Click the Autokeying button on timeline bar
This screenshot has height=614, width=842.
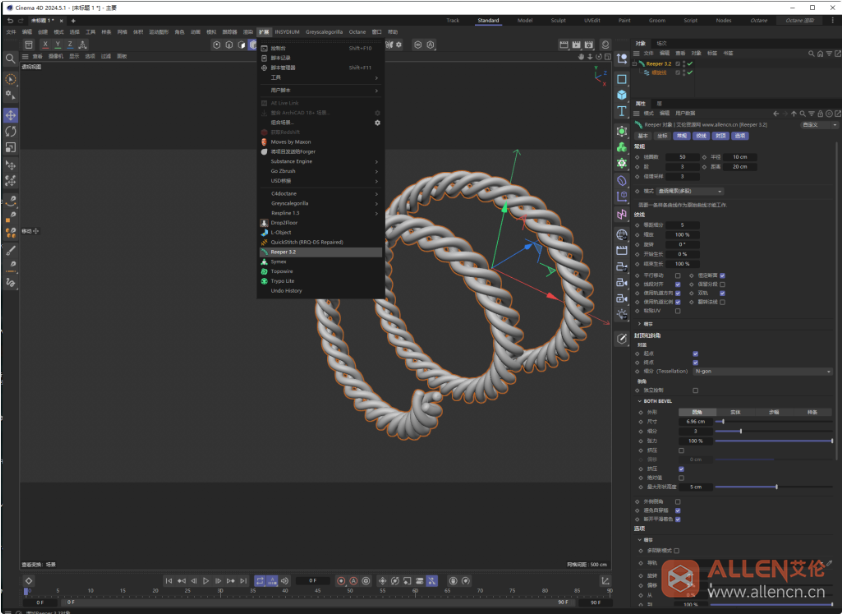coord(353,581)
